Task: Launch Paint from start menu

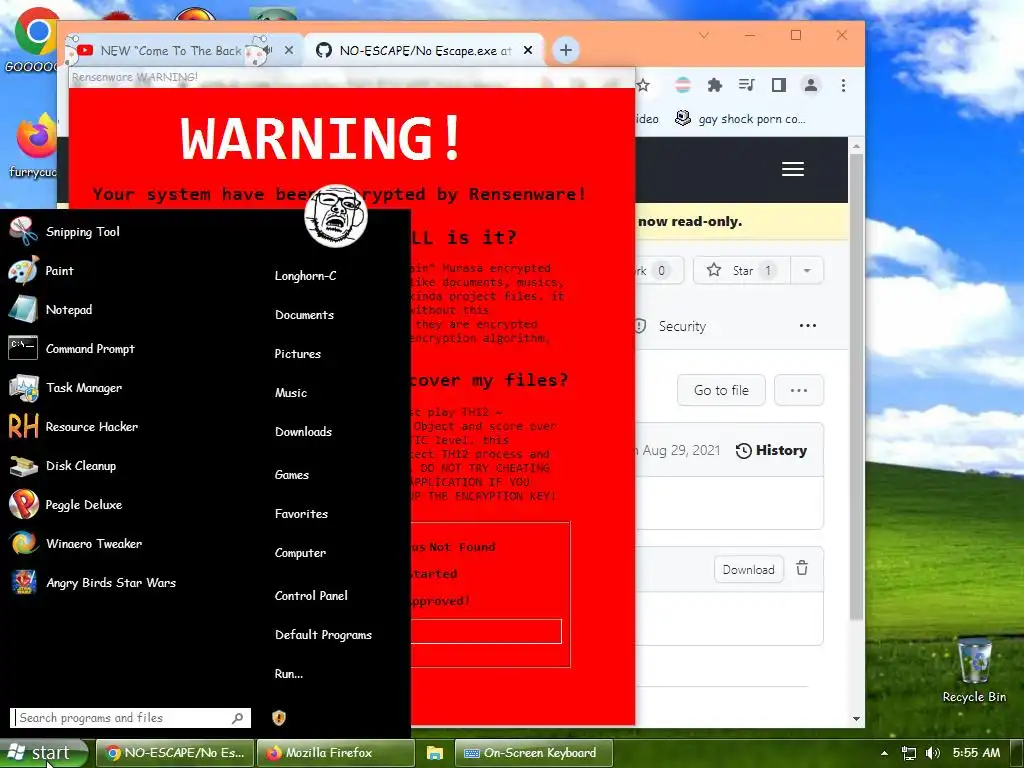Action: [40, 271]
